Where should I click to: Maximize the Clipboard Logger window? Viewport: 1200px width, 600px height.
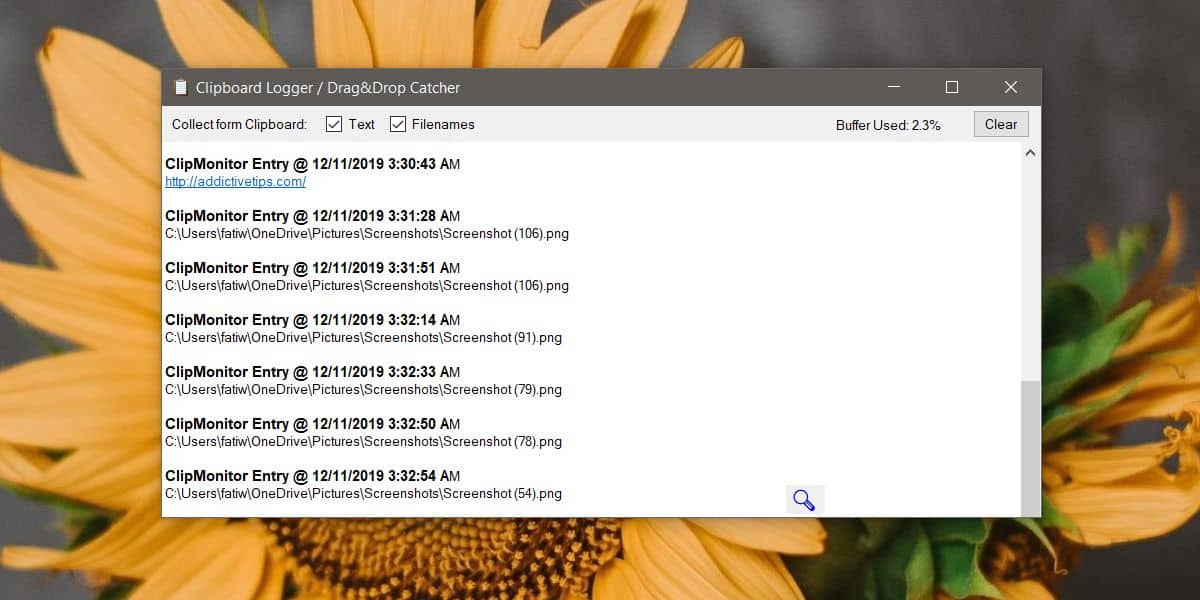click(x=952, y=87)
